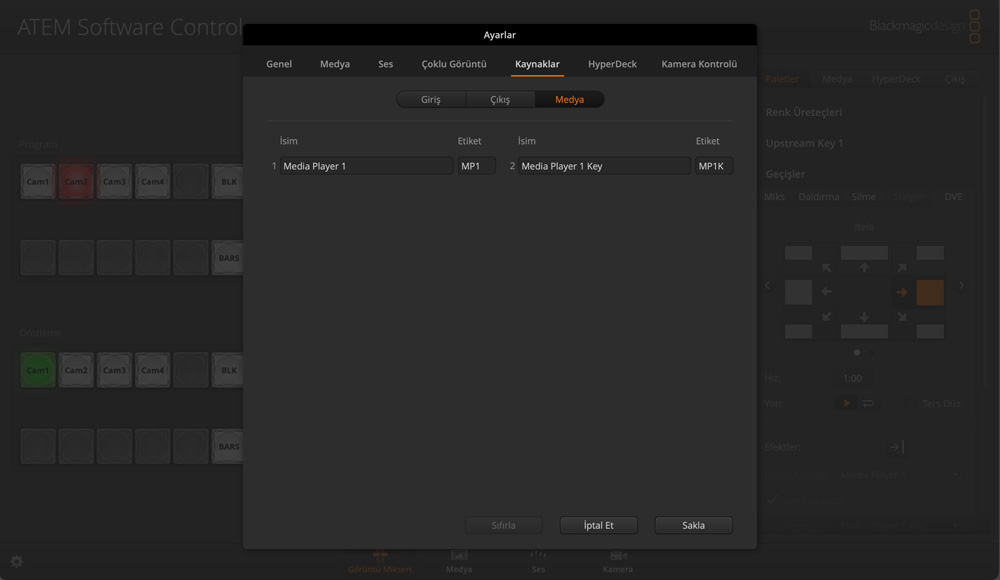Click Sakla to save settings
The height and width of the screenshot is (580, 1000).
(693, 525)
